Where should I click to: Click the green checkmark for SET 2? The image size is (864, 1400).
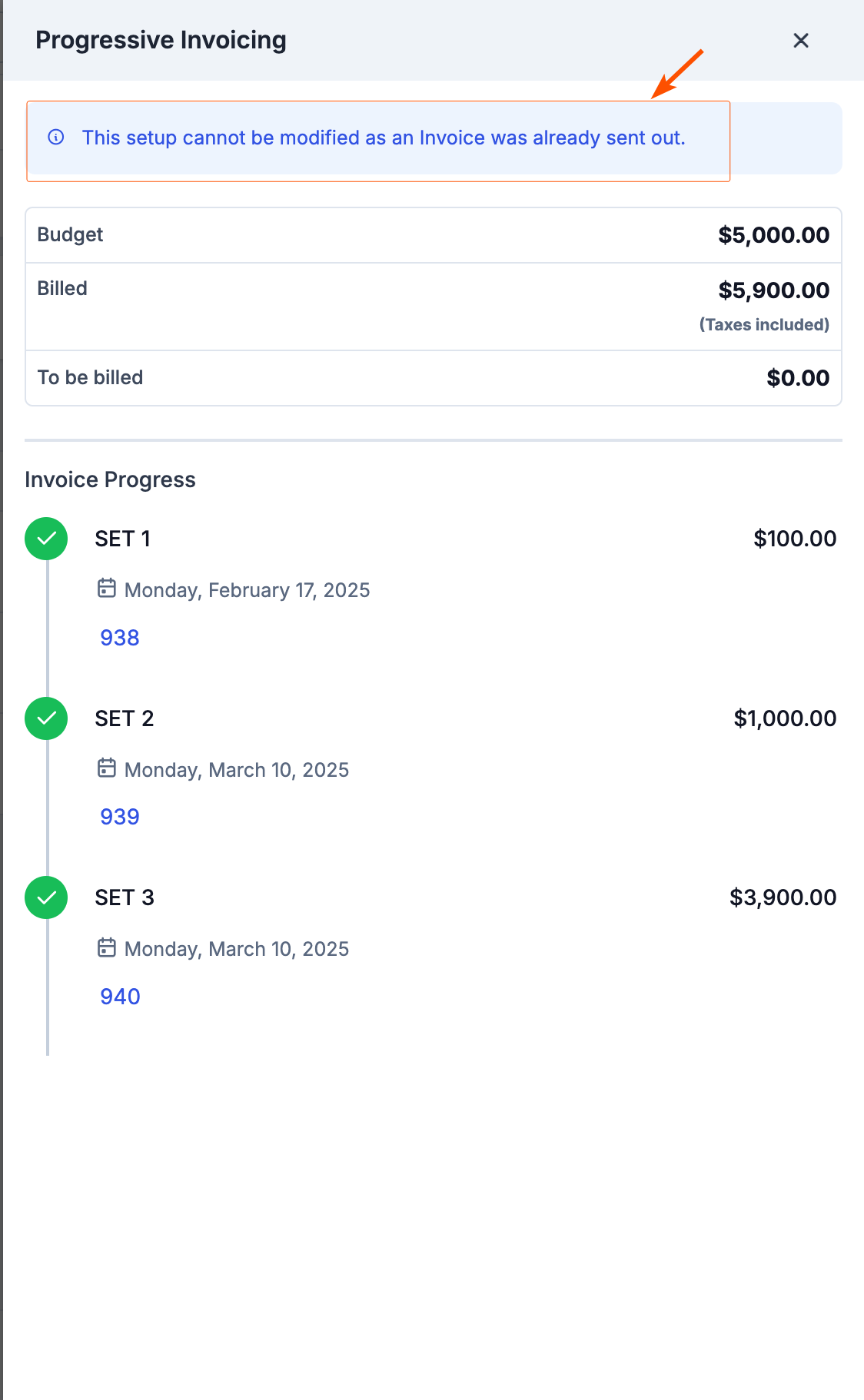click(46, 718)
